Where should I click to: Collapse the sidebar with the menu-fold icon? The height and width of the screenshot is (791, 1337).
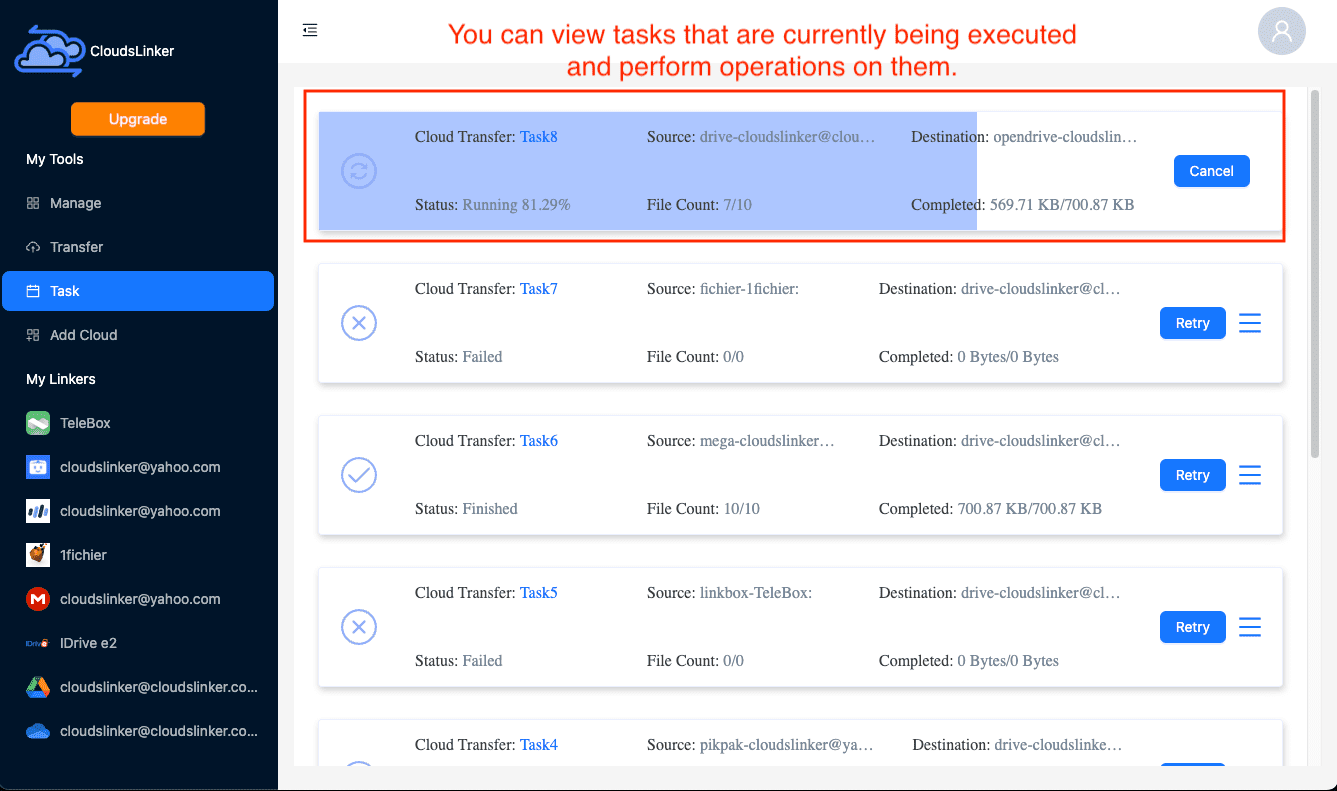[310, 30]
